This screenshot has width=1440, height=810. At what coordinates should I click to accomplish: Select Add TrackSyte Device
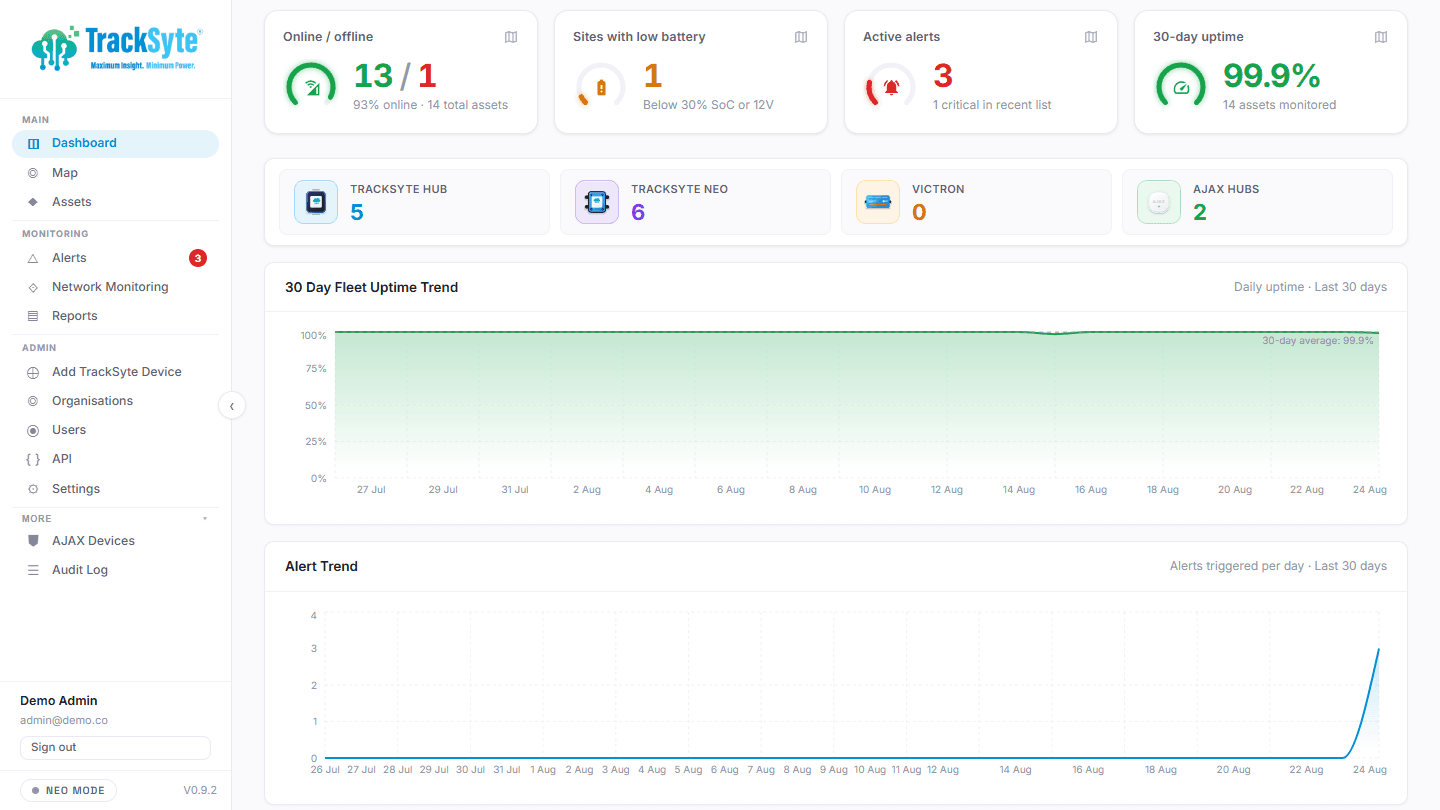point(115,372)
